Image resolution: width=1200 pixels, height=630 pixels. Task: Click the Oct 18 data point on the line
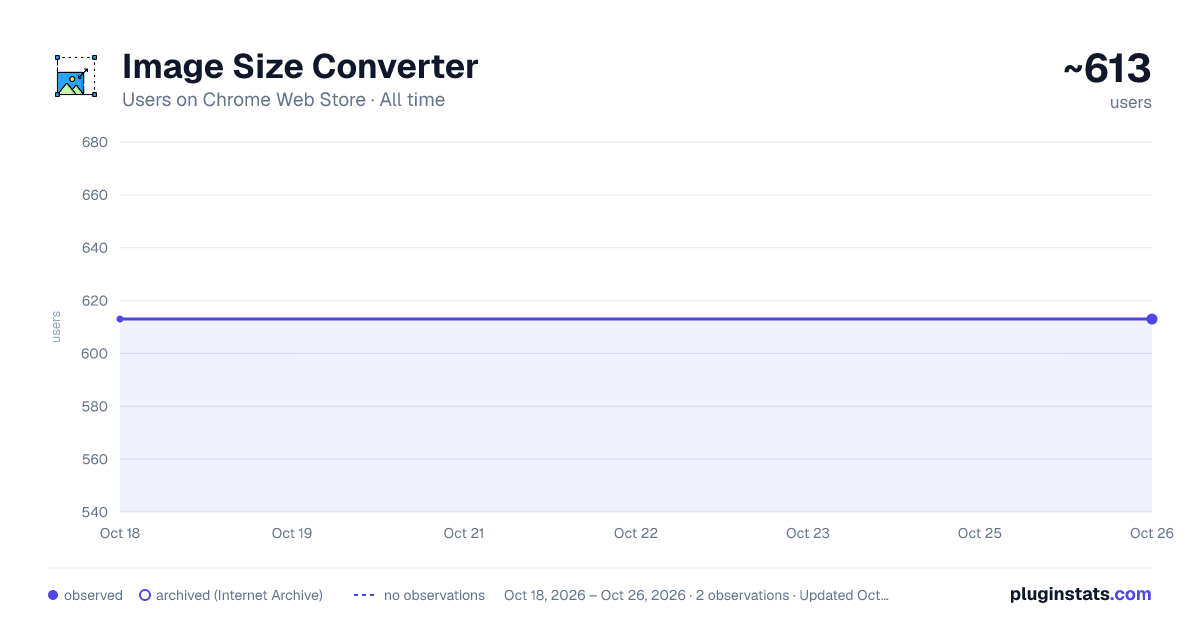coord(120,319)
